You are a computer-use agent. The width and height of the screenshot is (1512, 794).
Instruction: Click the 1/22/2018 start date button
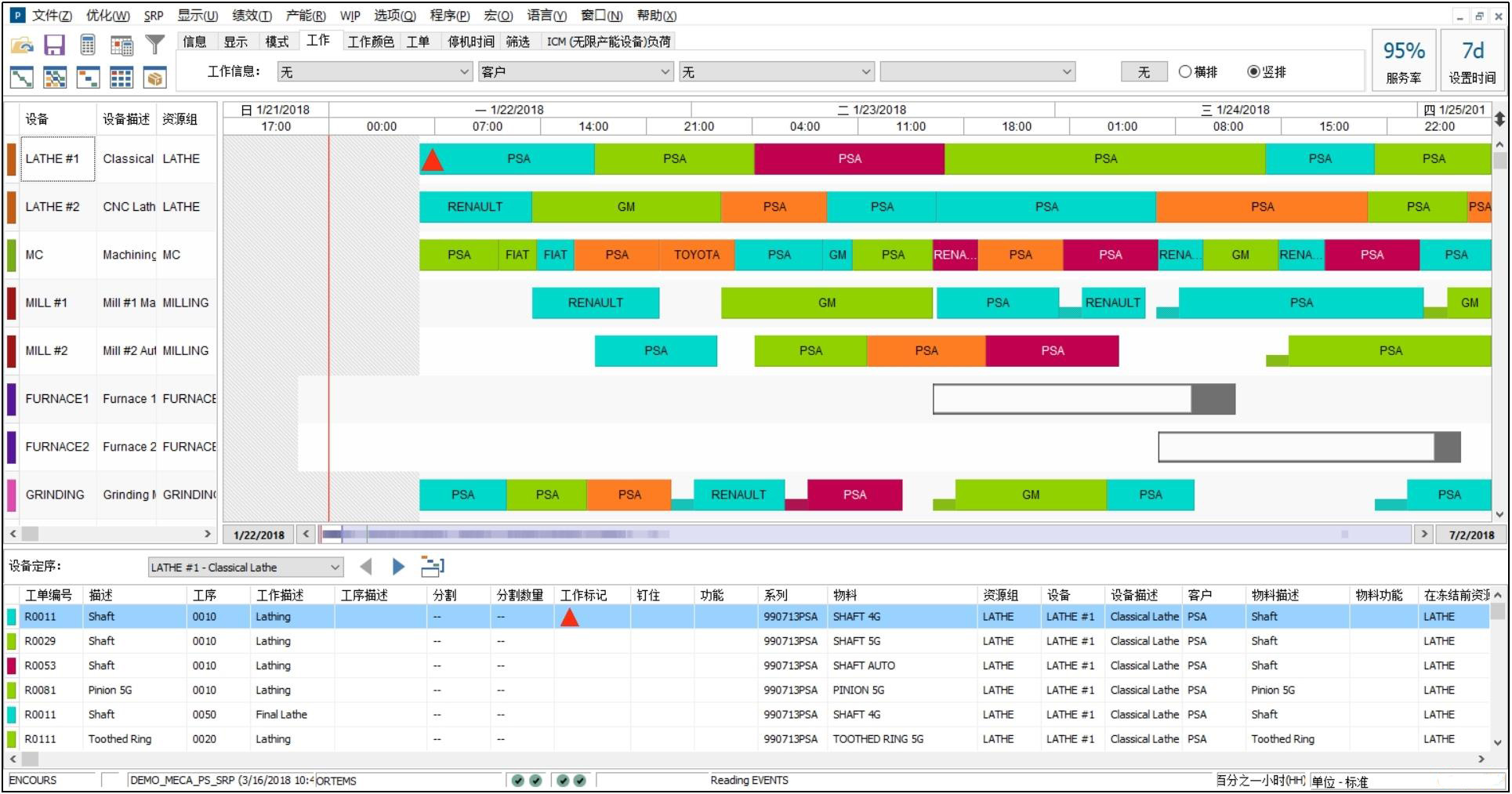tap(259, 535)
